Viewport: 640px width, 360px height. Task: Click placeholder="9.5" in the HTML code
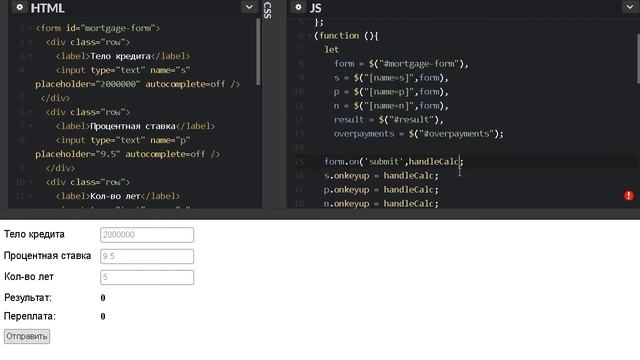(x=78, y=154)
